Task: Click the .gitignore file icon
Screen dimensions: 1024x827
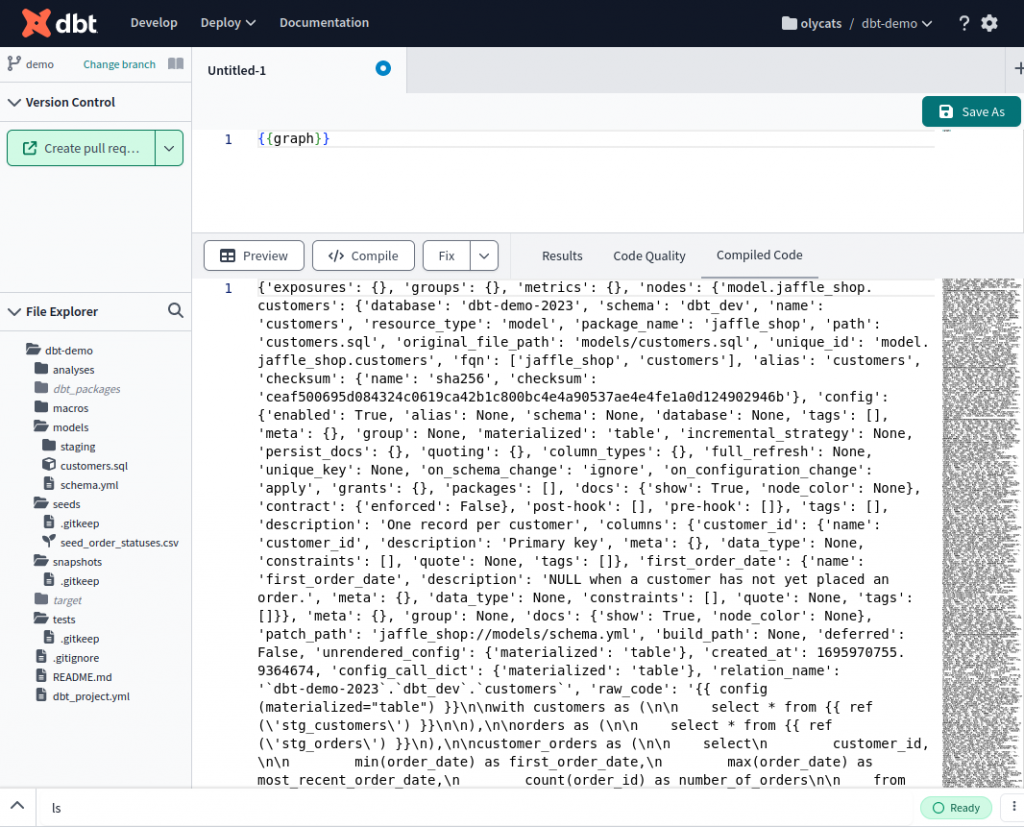Action: tap(41, 657)
